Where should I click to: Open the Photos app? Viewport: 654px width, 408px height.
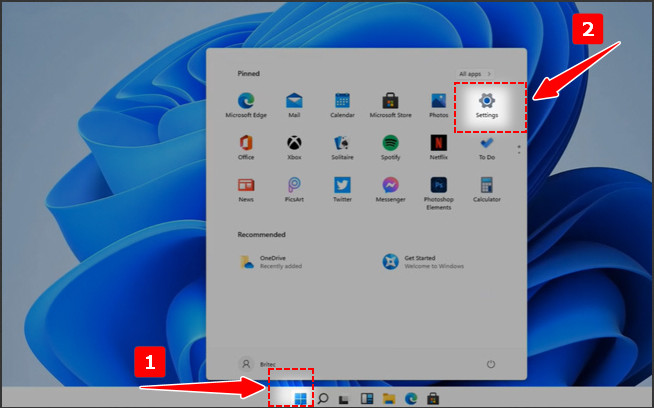coord(438,105)
